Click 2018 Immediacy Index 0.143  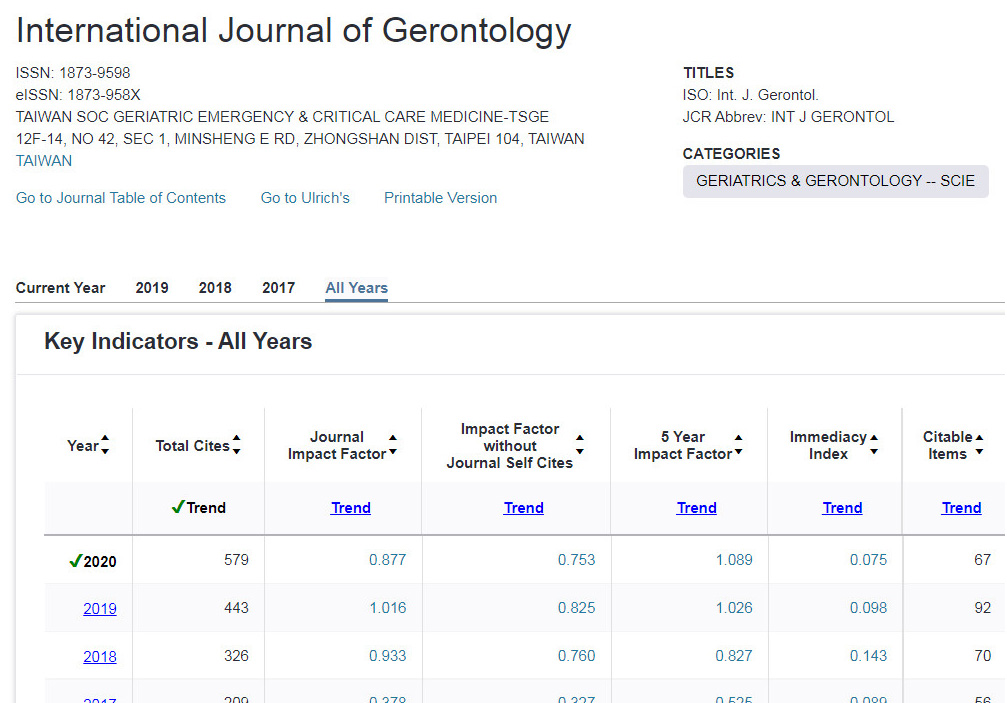pos(868,656)
